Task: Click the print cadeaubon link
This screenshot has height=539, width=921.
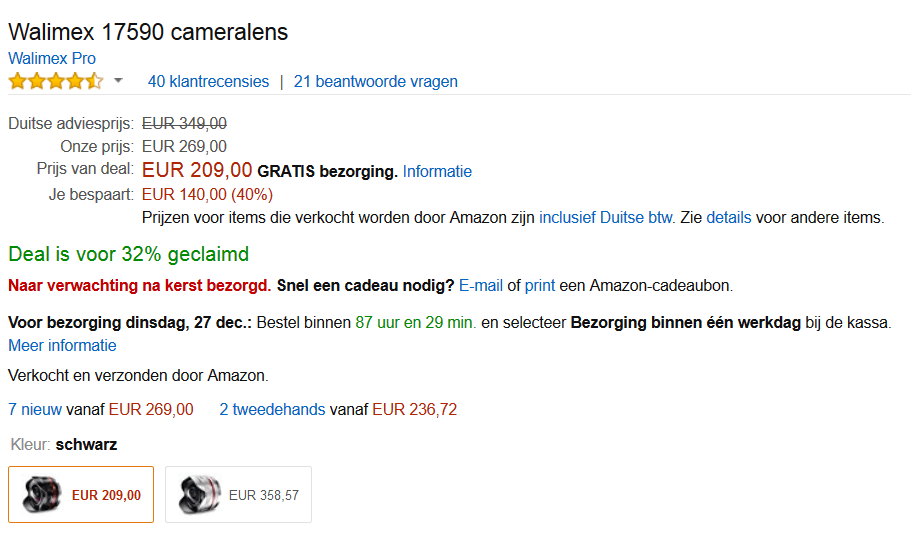Action: [x=539, y=285]
